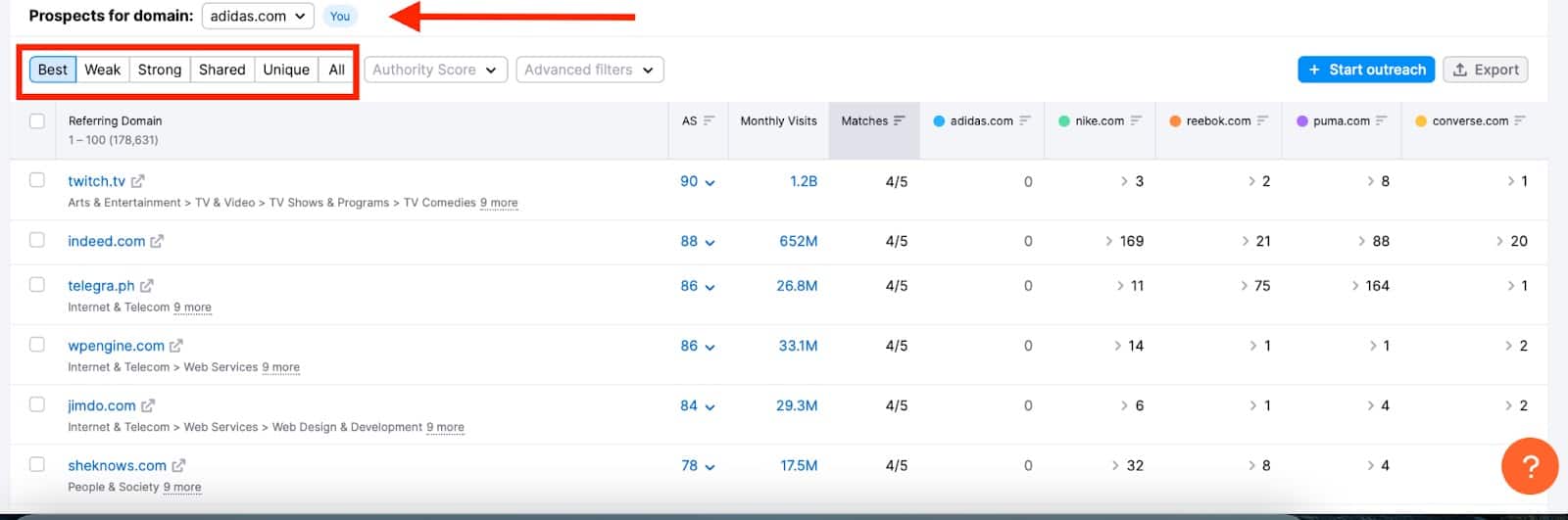Open Advanced filters dropdown
Viewport: 1568px width, 520px height.
590,70
